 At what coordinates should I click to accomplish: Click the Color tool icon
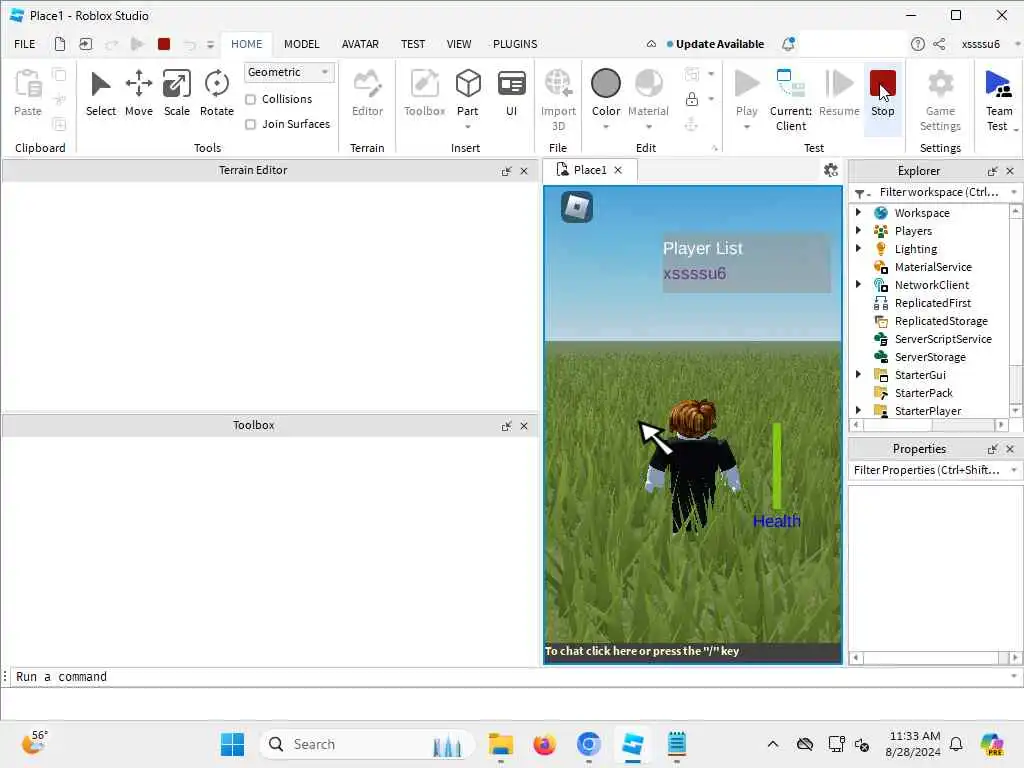605,84
